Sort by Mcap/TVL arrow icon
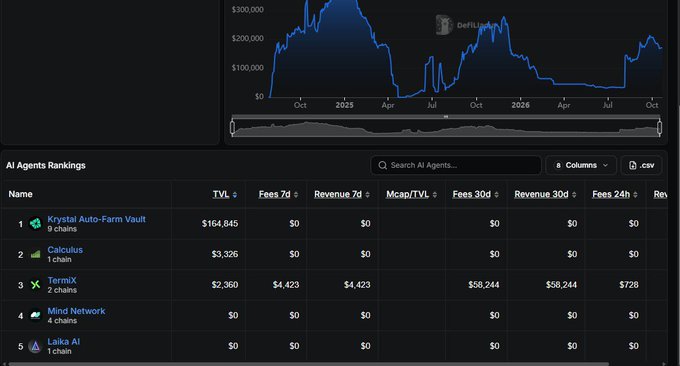The width and height of the screenshot is (680, 366). tap(435, 195)
